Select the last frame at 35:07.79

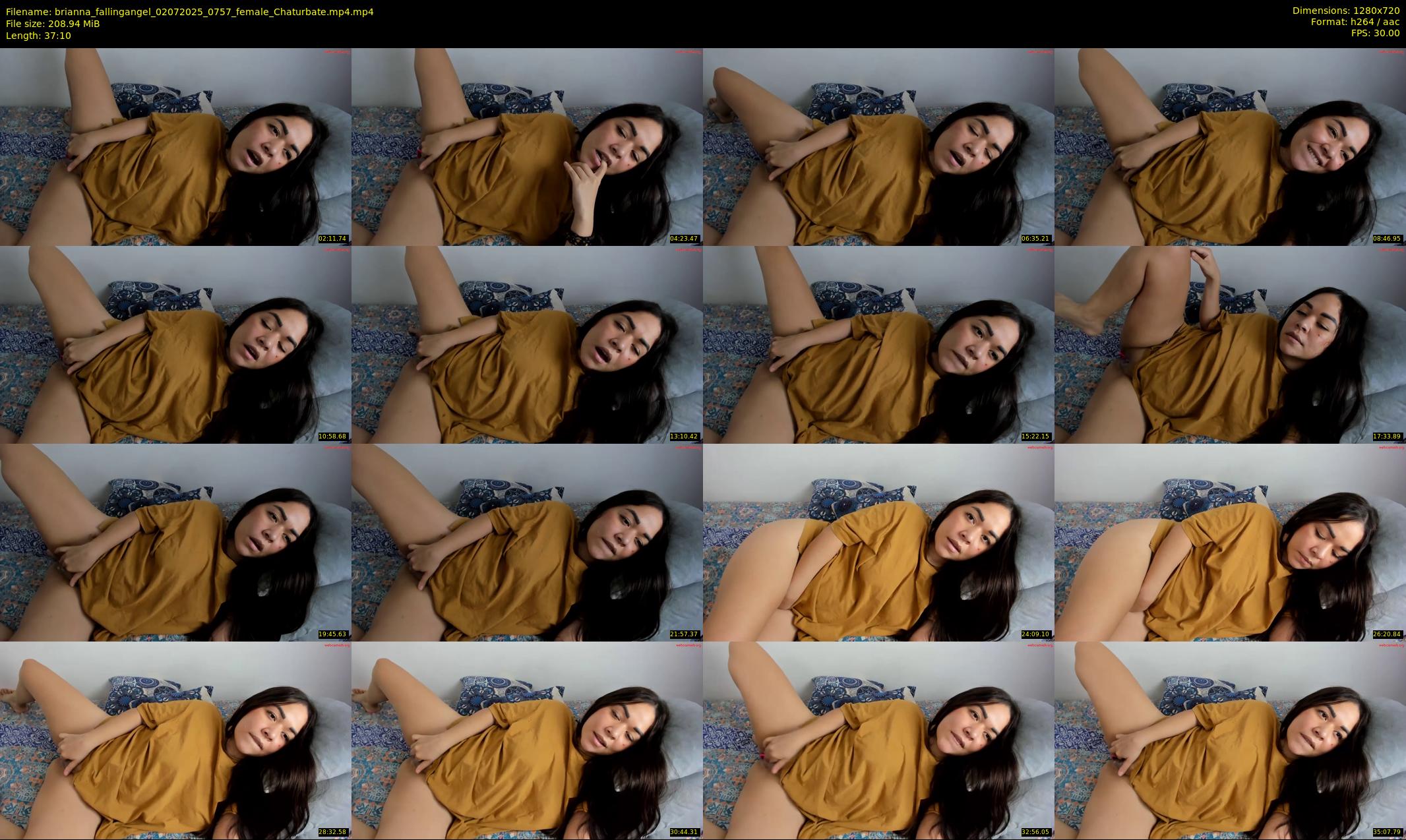[x=1230, y=740]
